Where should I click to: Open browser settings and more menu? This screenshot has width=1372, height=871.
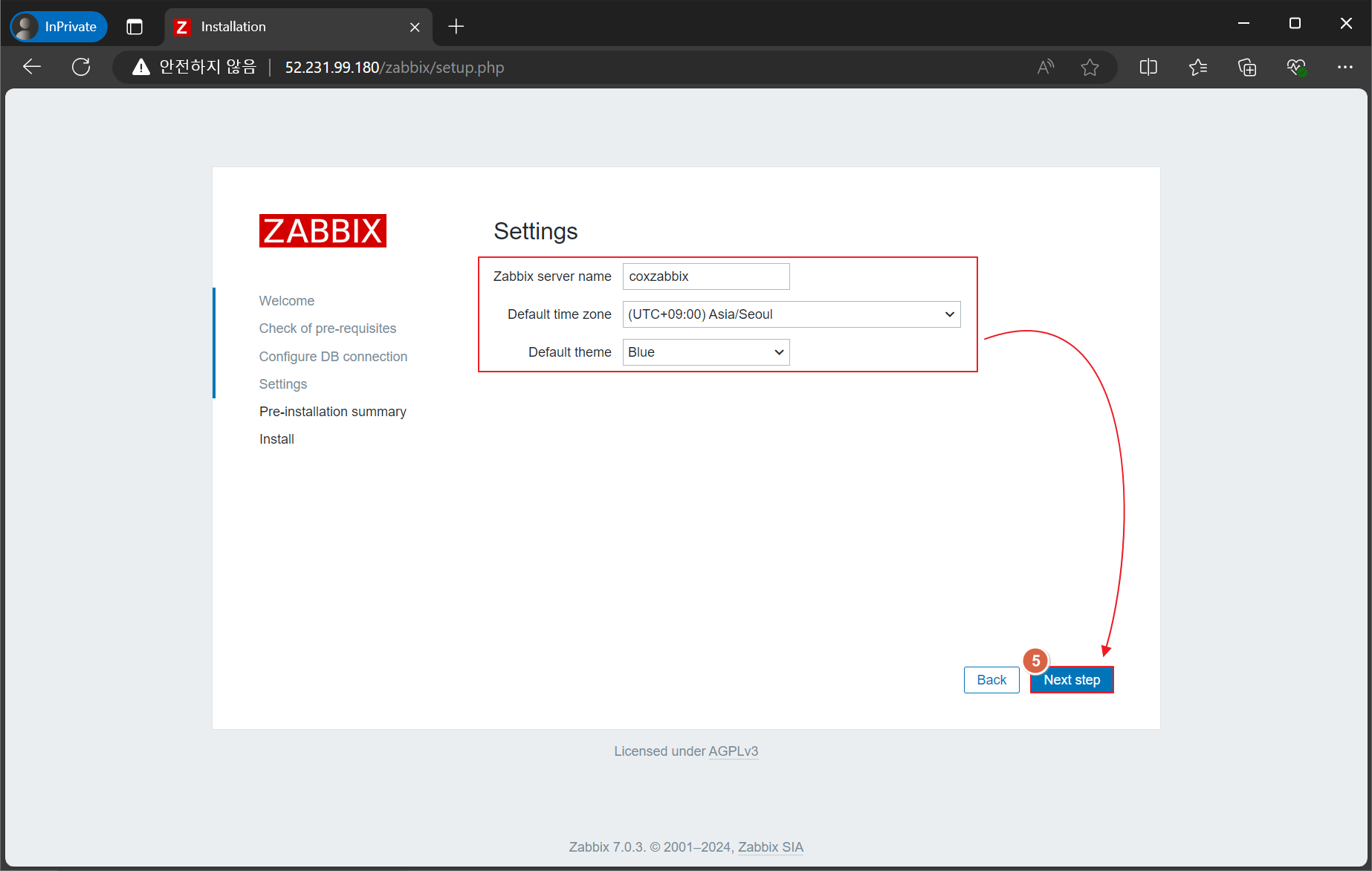(x=1345, y=68)
